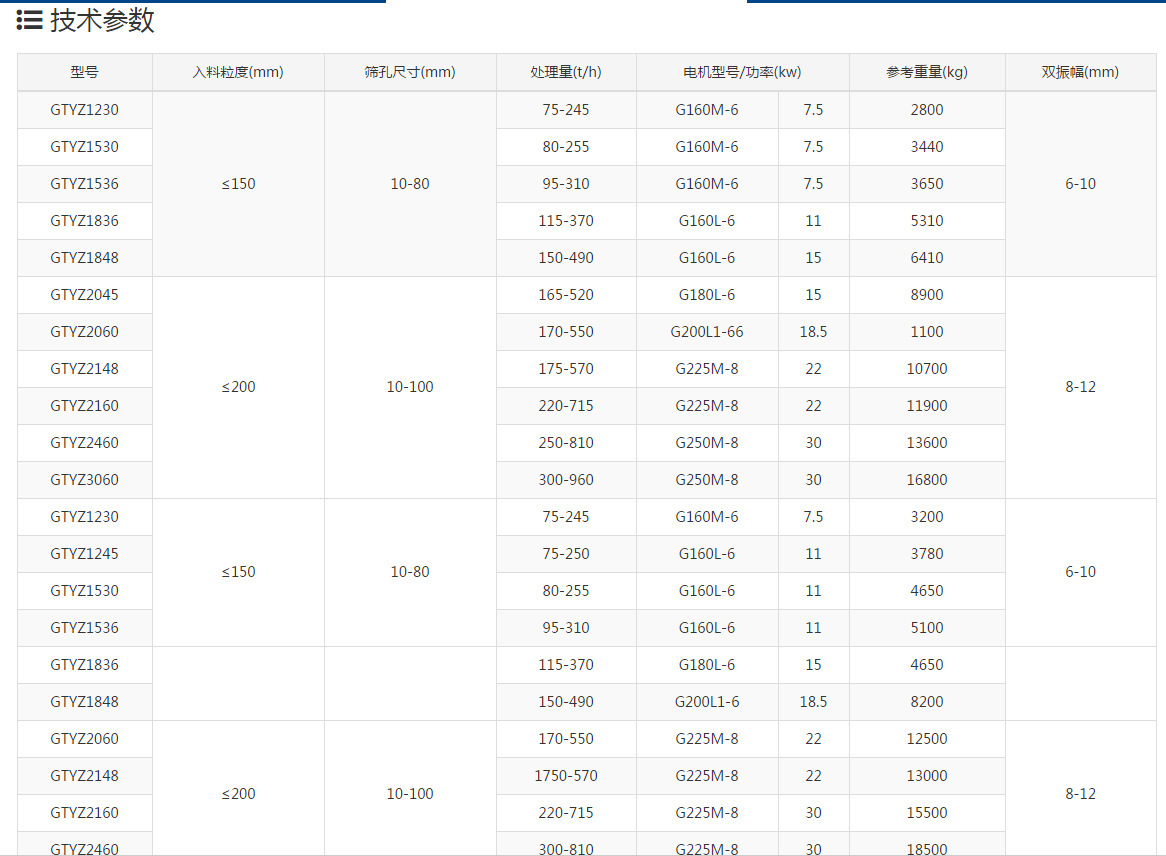Screen dimensions: 1166x856
Task: Select the 电机型号/功率(kw) column header
Action: pos(742,72)
